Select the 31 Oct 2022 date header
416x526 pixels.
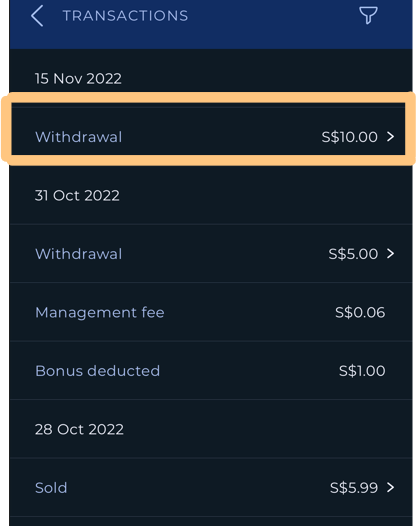77,195
